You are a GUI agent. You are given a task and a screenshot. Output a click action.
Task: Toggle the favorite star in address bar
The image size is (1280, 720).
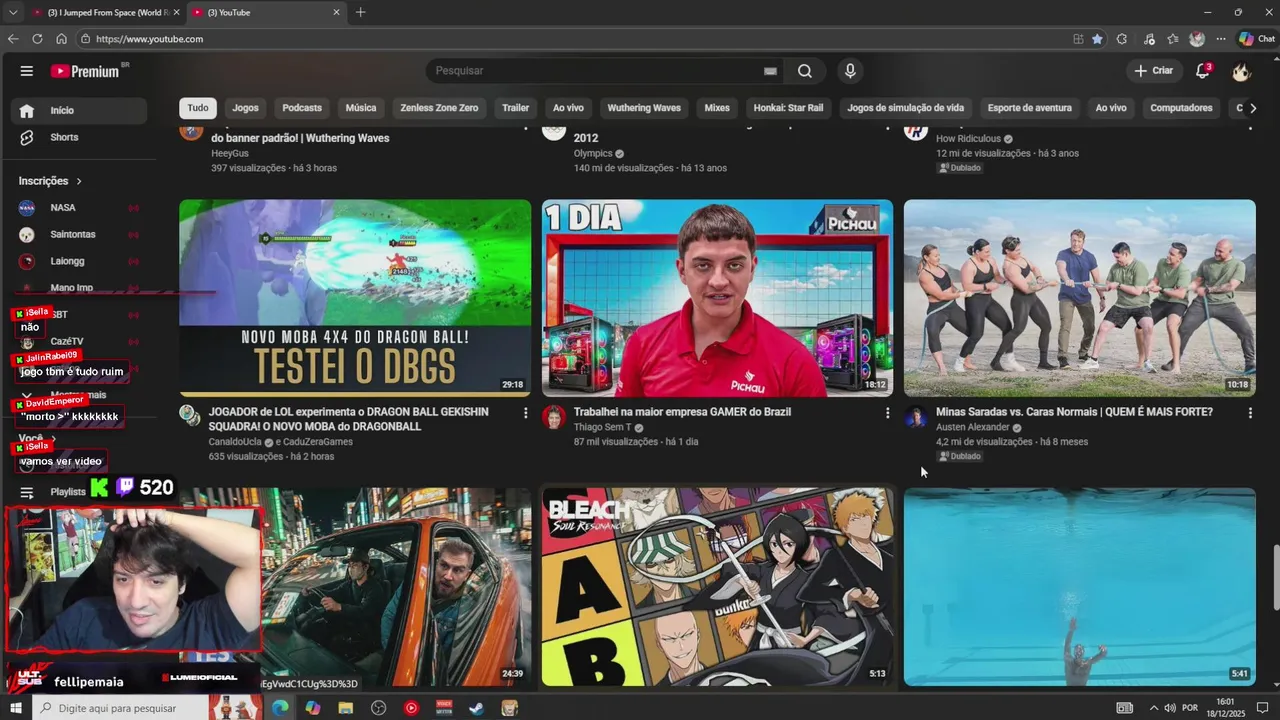point(1097,39)
